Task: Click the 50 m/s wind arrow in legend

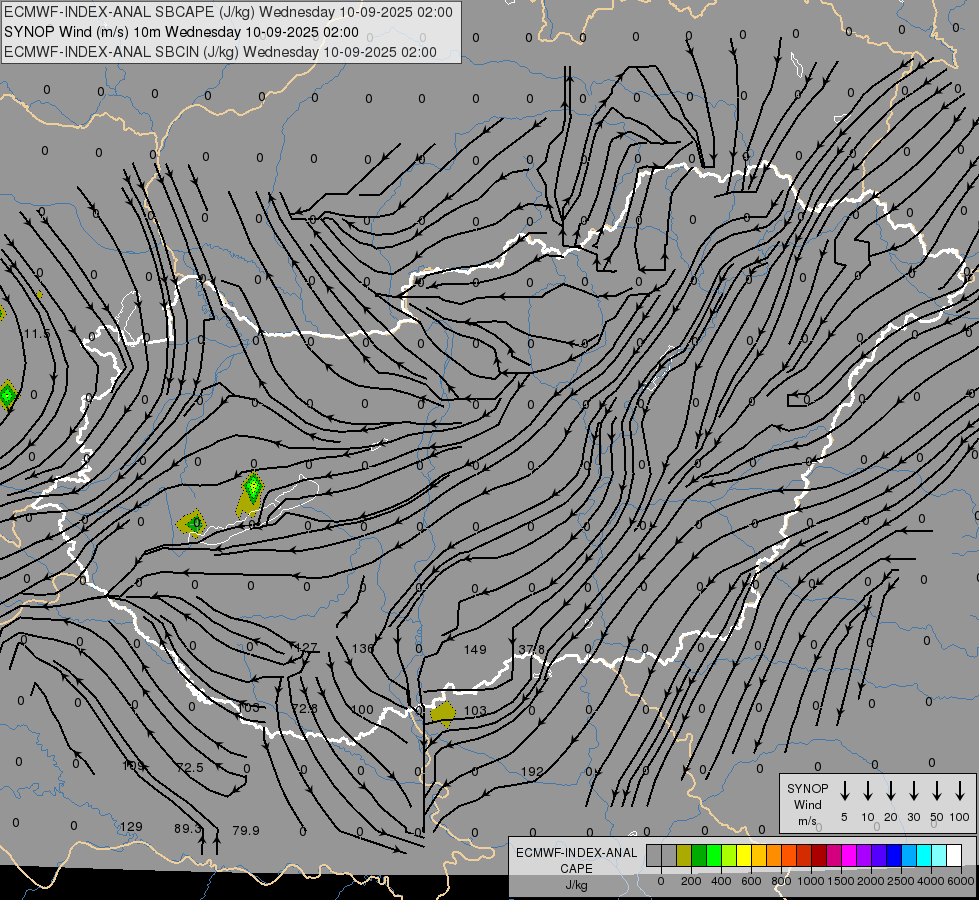Action: pyautogui.click(x=937, y=791)
